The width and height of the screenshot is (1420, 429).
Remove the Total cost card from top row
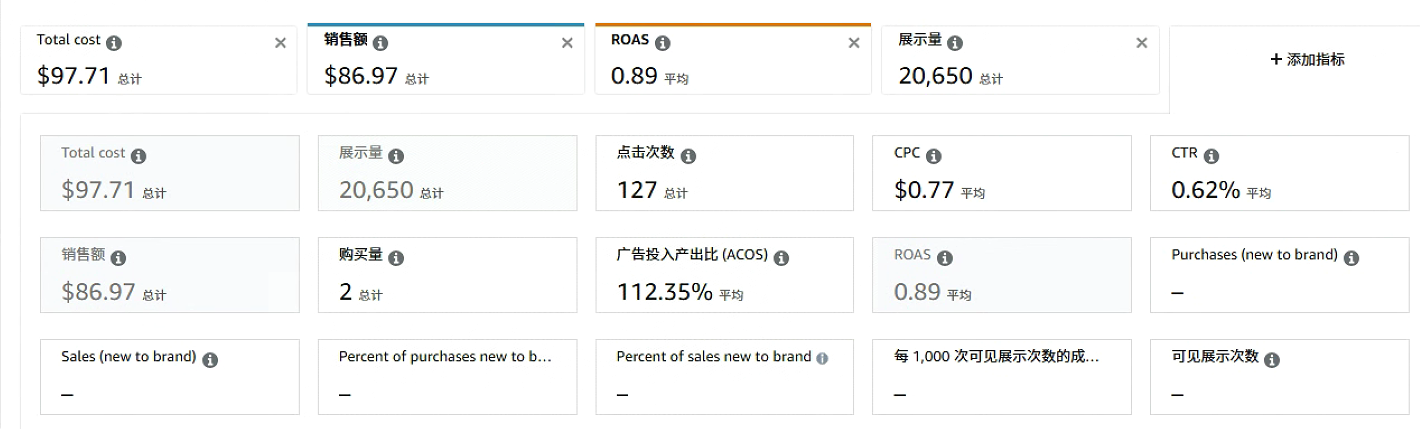[x=280, y=43]
